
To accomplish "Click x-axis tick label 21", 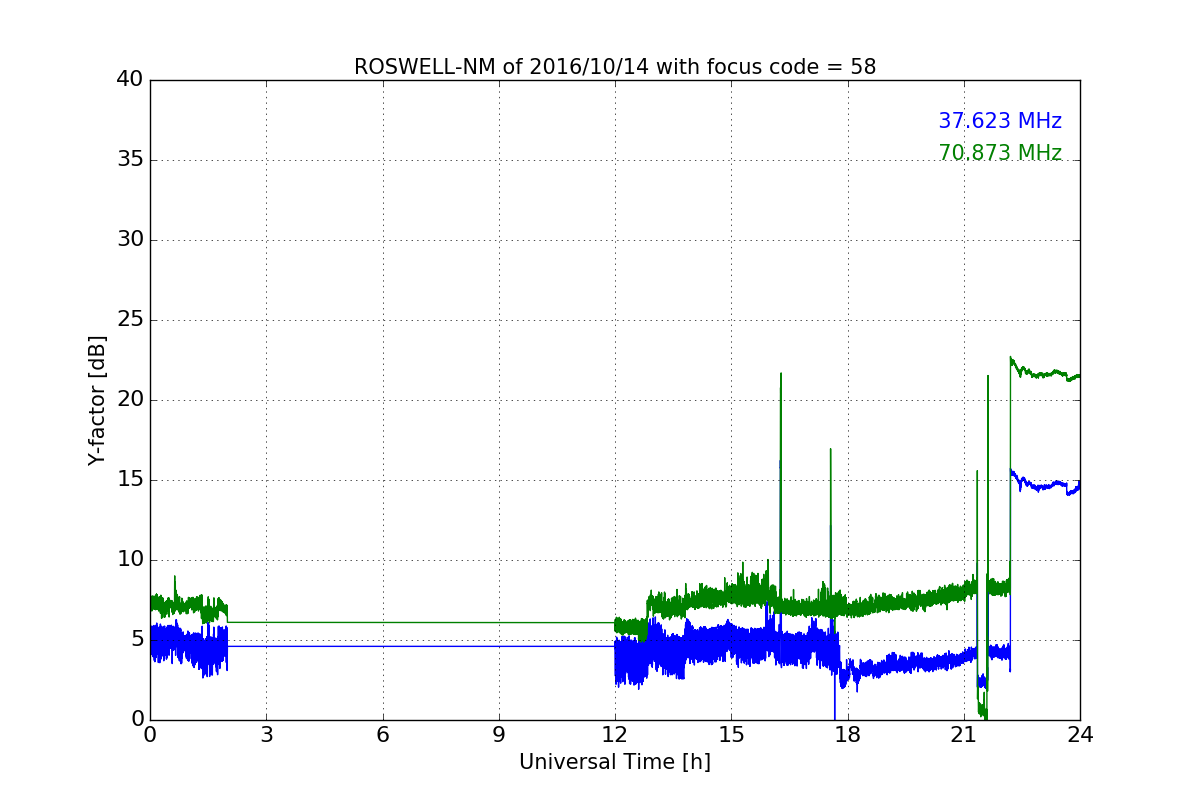I will click(964, 735).
